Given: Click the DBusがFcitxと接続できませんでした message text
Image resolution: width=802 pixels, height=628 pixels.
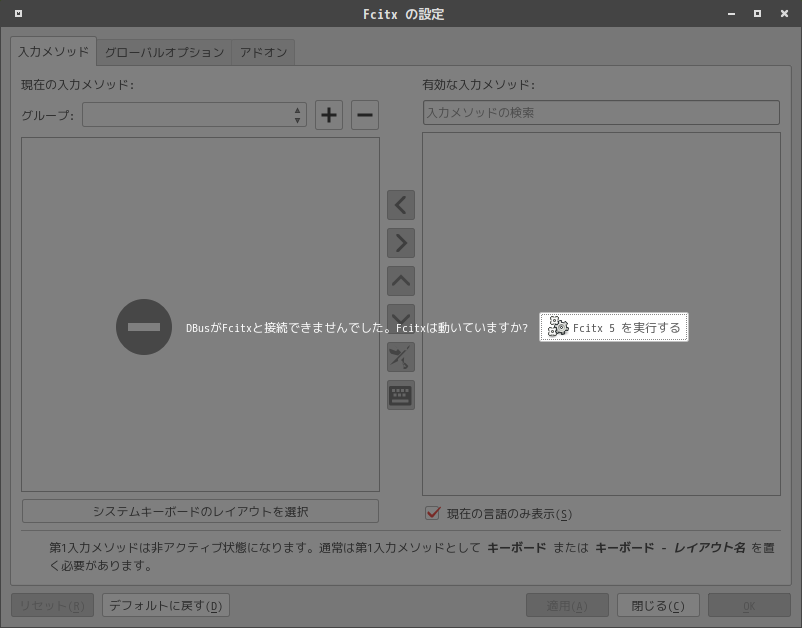Looking at the screenshot, I should coord(357,328).
